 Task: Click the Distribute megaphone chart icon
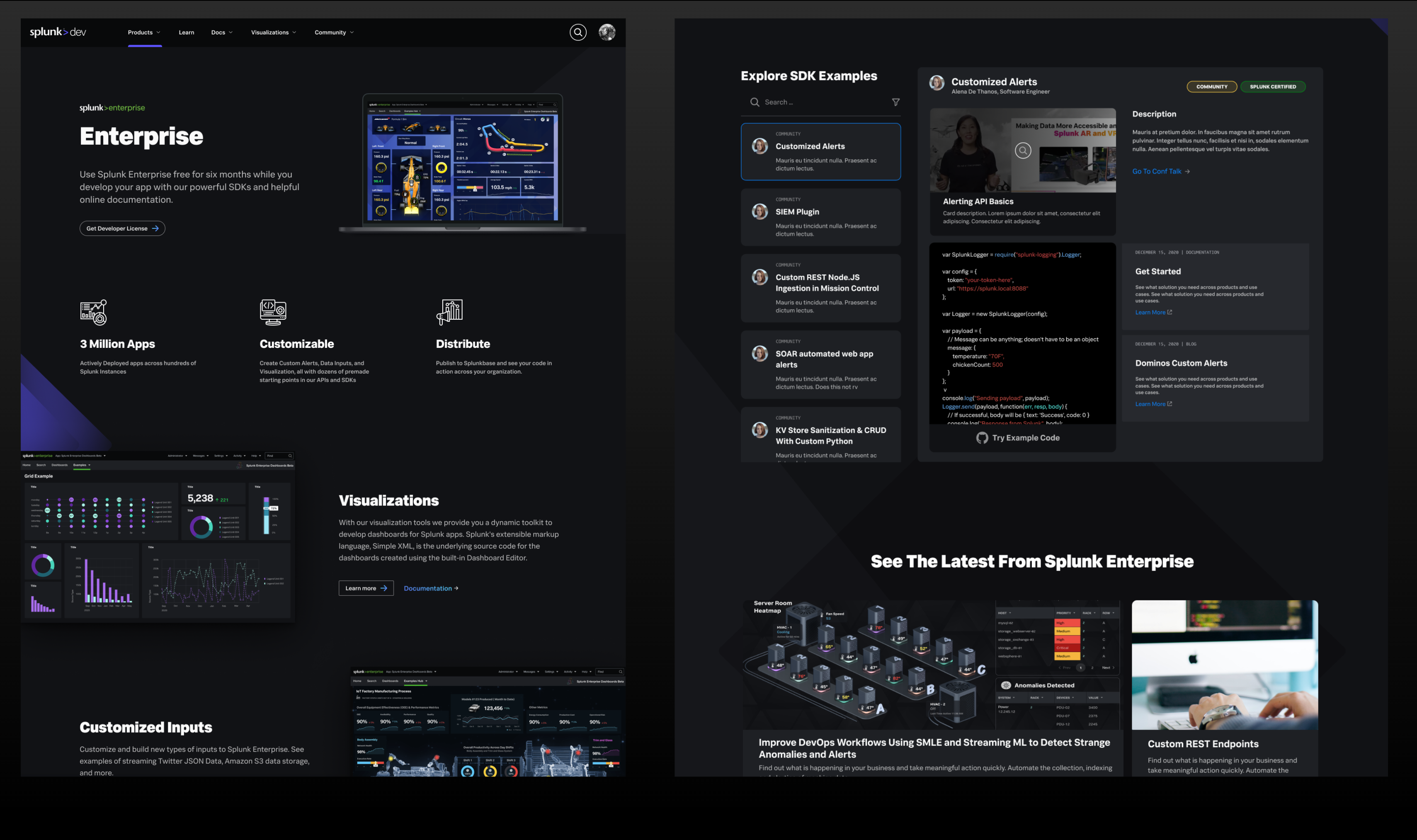(450, 313)
